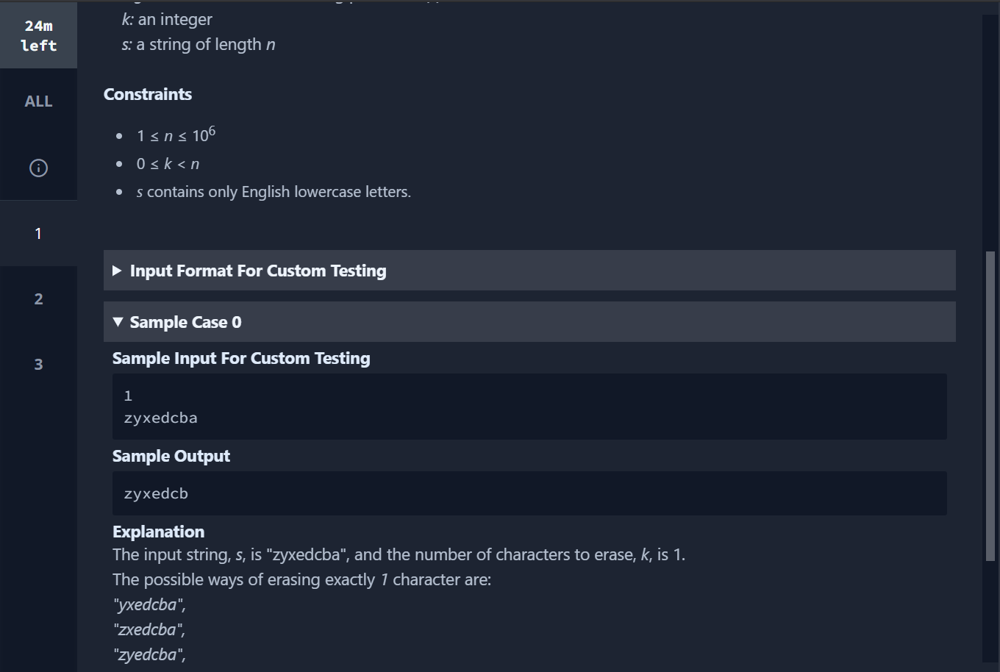This screenshot has height=672, width=1000.
Task: Click the scrollbar track above the thumb
Action: (x=990, y=131)
